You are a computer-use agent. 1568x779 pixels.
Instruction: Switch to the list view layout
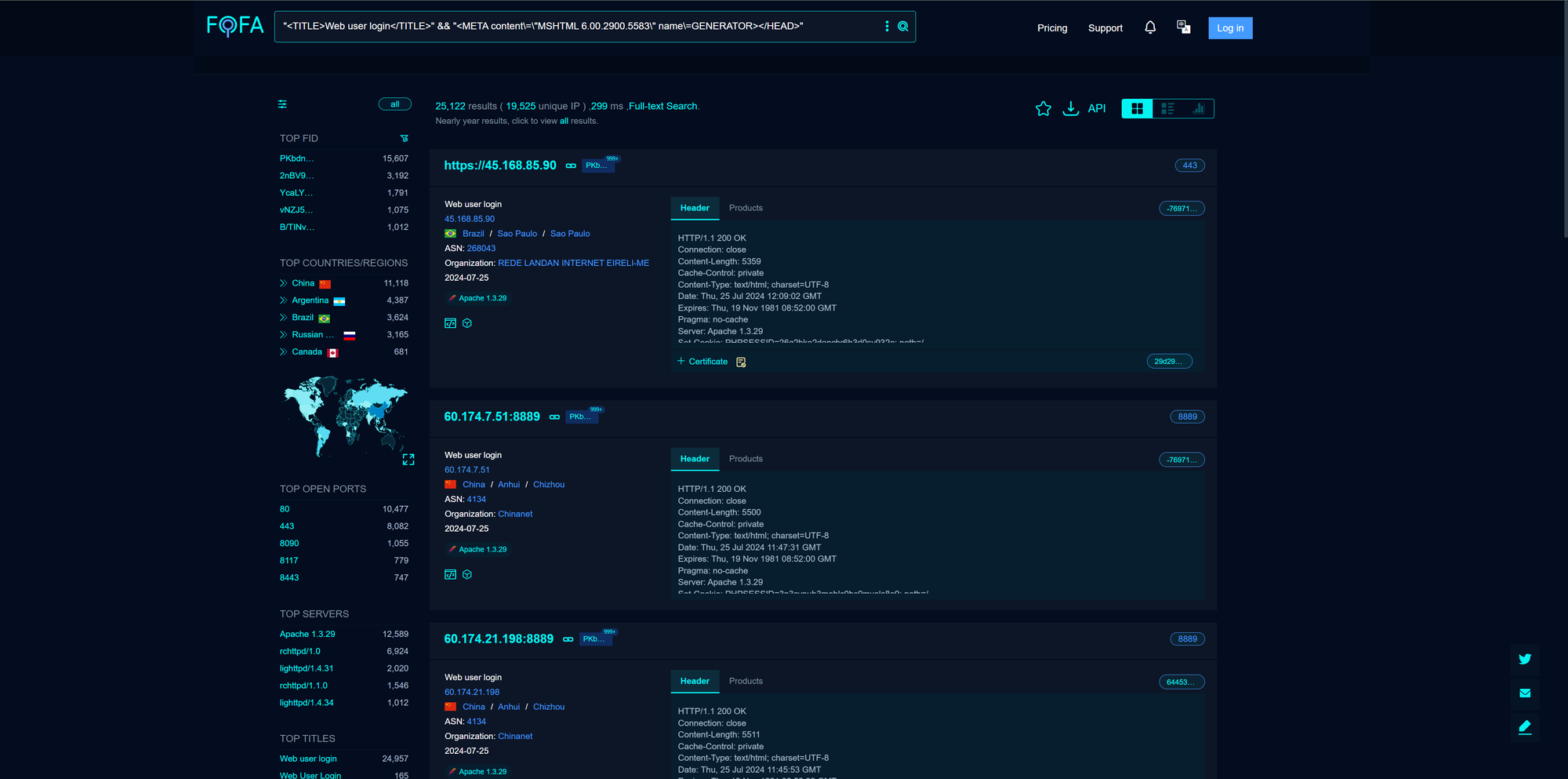pyautogui.click(x=1167, y=108)
